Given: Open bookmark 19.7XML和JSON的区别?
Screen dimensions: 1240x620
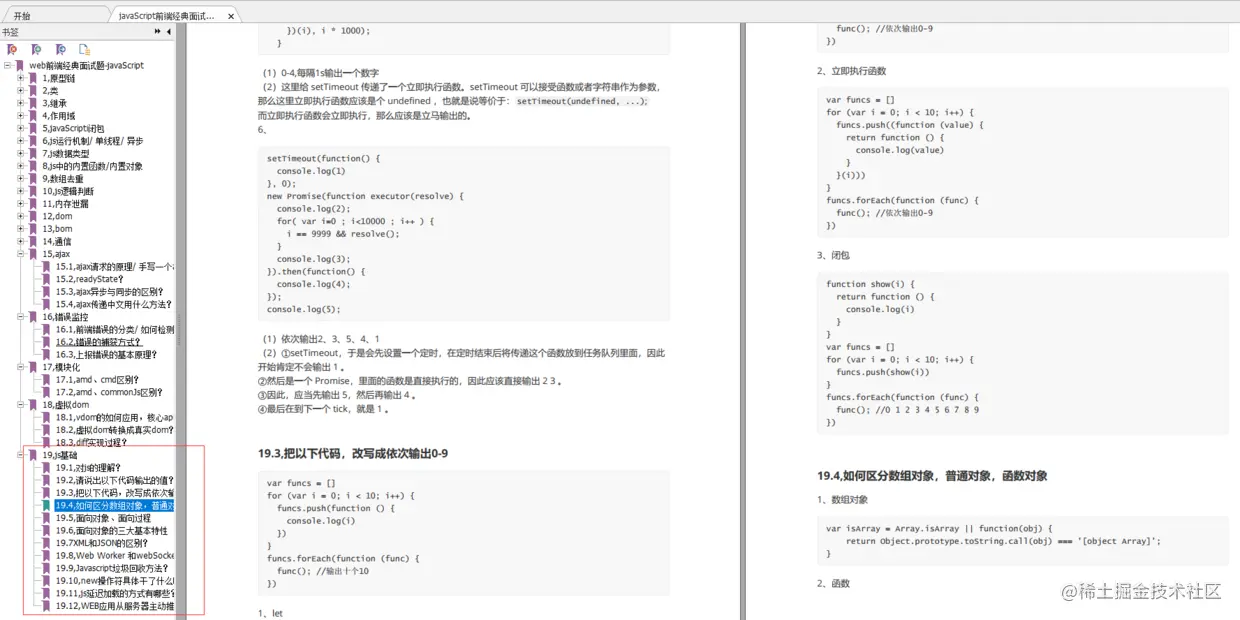Looking at the screenshot, I should point(101,543).
